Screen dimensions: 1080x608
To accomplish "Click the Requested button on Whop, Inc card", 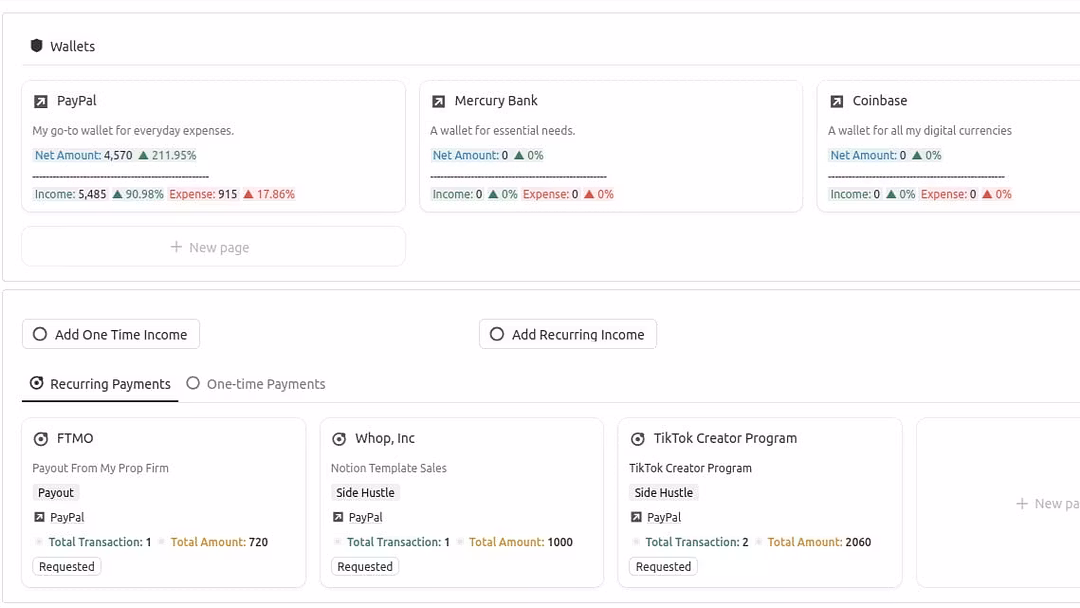I will pyautogui.click(x=365, y=566).
